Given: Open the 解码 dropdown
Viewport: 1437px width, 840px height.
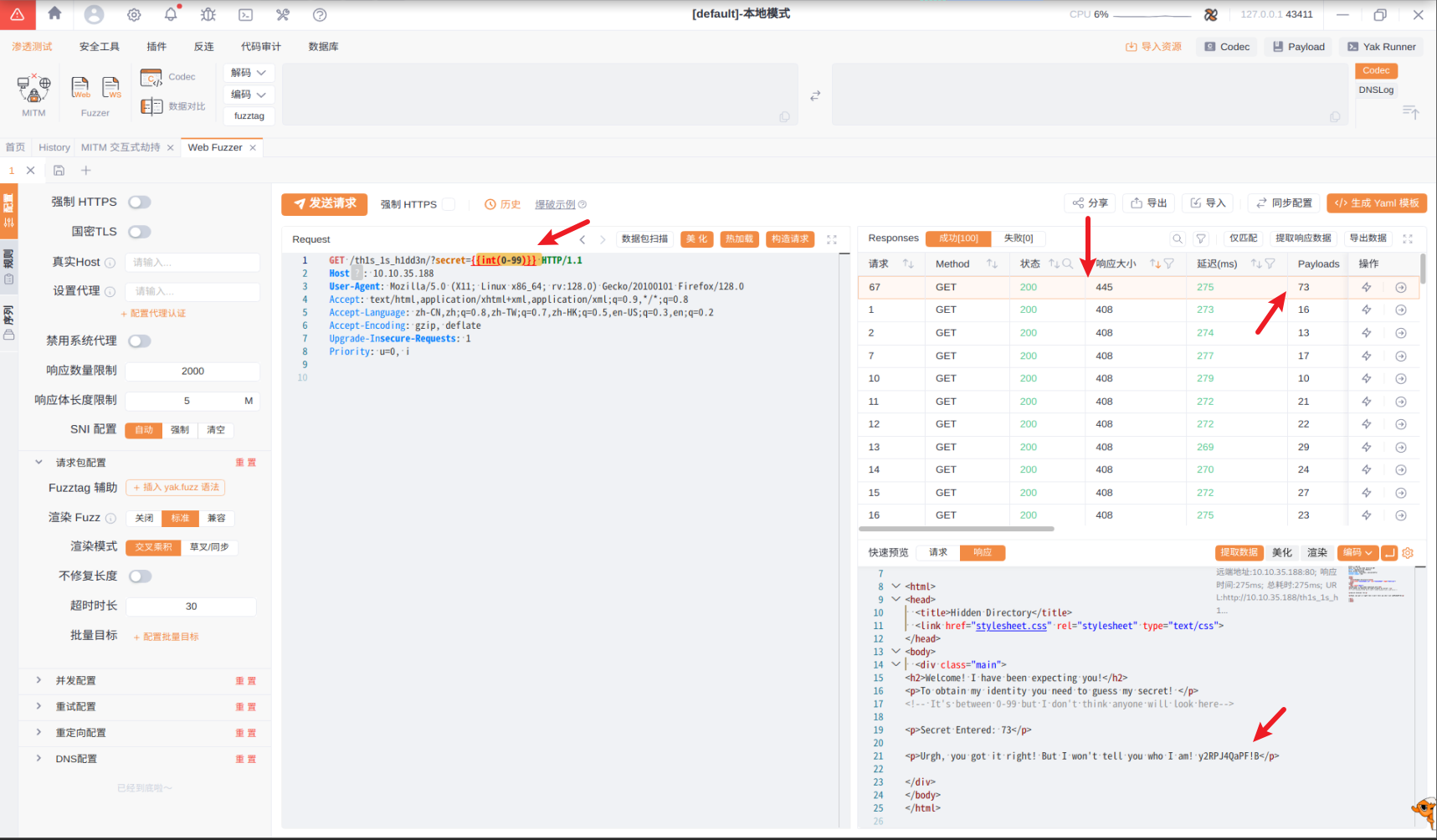Looking at the screenshot, I should (248, 73).
